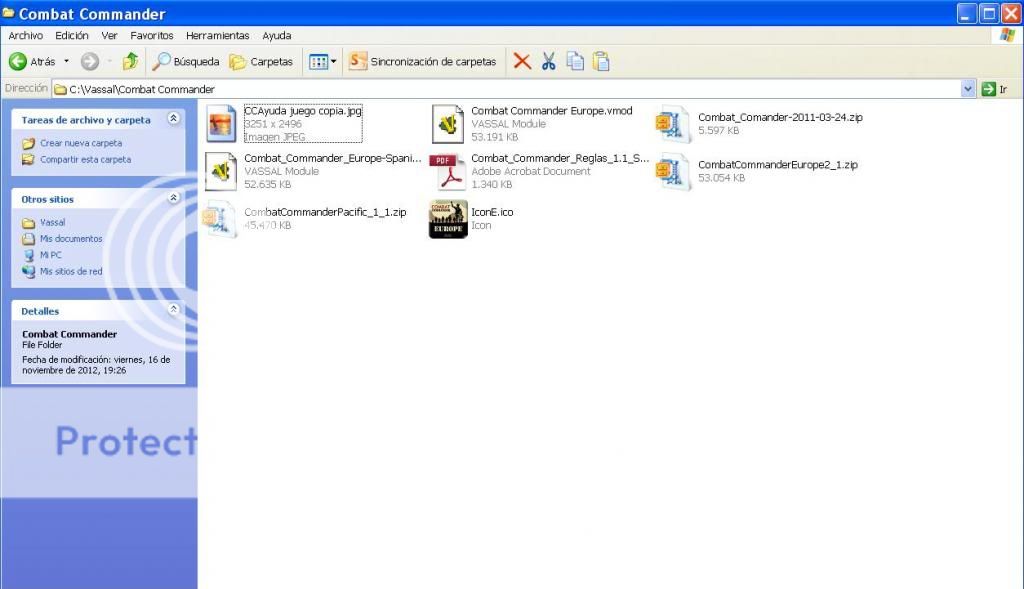Collapse Tareas de archivo y carpeta panel
The width and height of the screenshot is (1024, 589).
173,118
